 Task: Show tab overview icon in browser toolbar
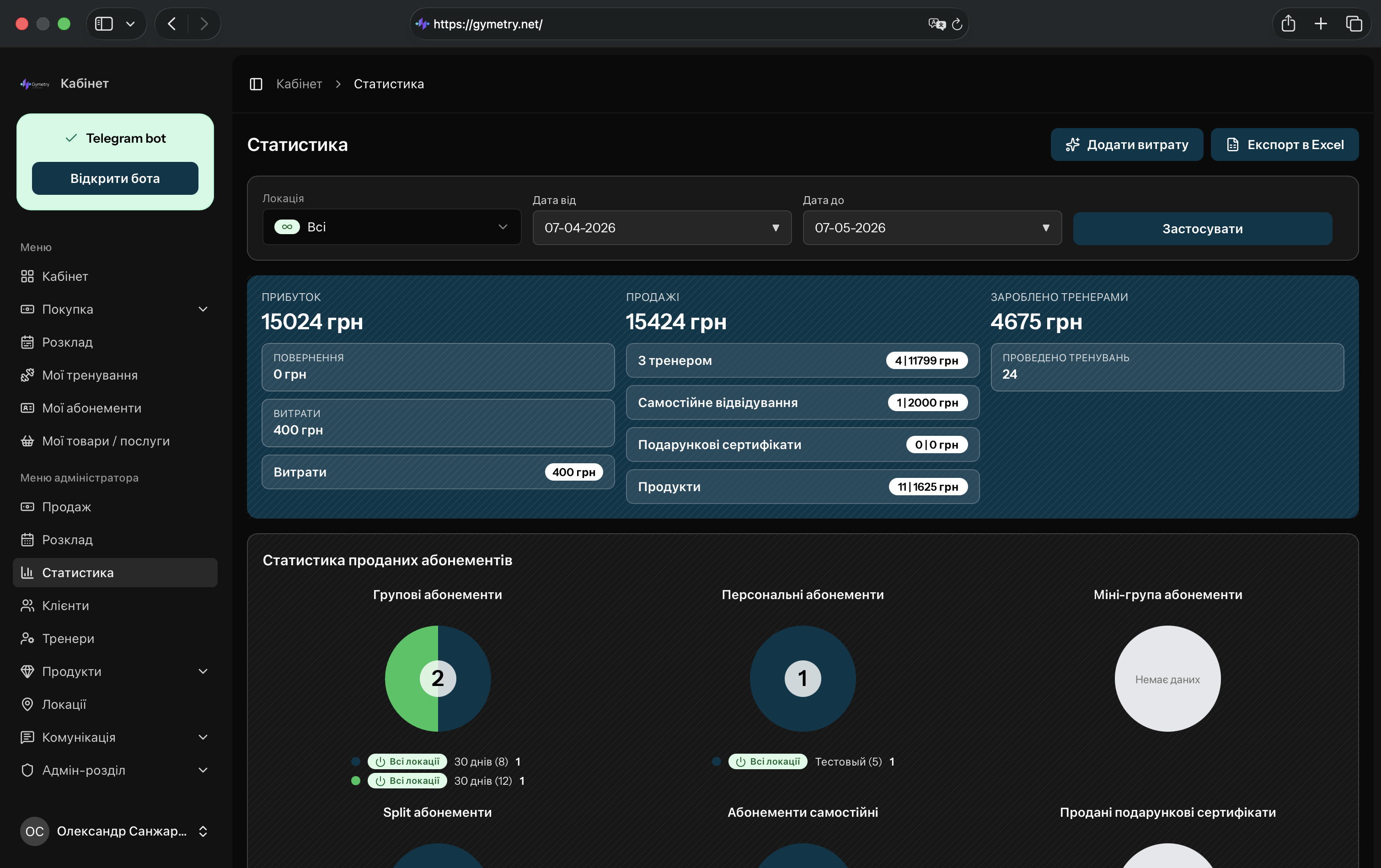point(1354,23)
